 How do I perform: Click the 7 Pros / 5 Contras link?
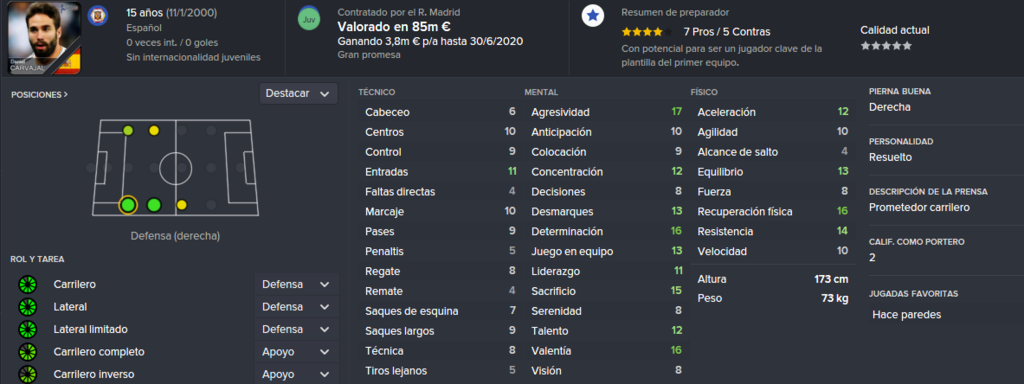[727, 31]
